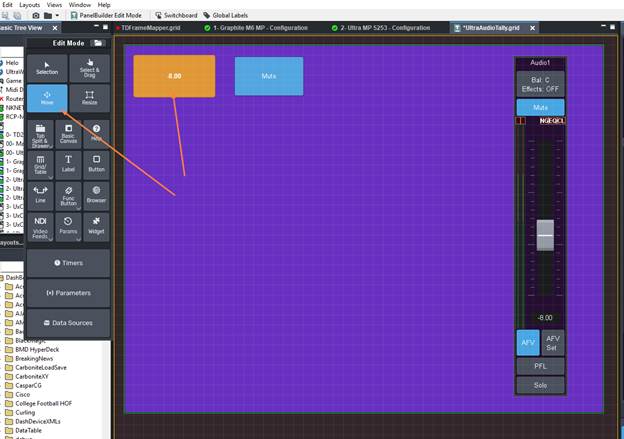Viewport: 624px width, 439px height.
Task: Toggle the AFV Set button
Action: click(553, 343)
